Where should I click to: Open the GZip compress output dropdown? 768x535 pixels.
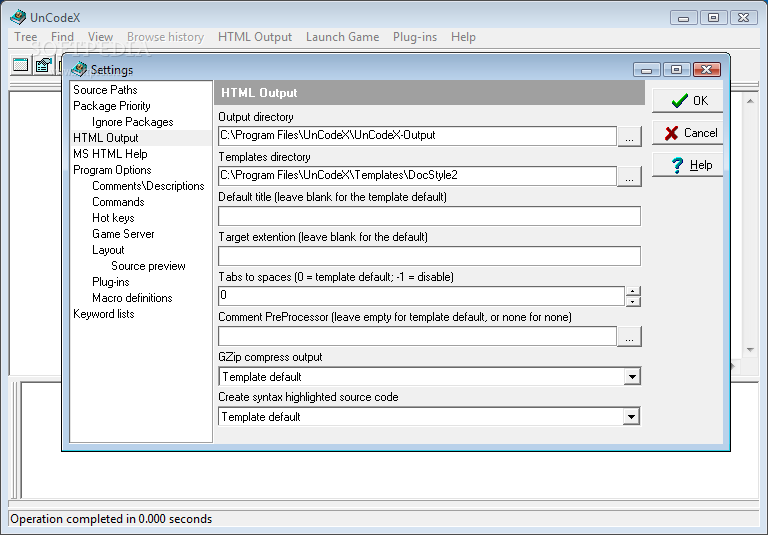[x=632, y=377]
